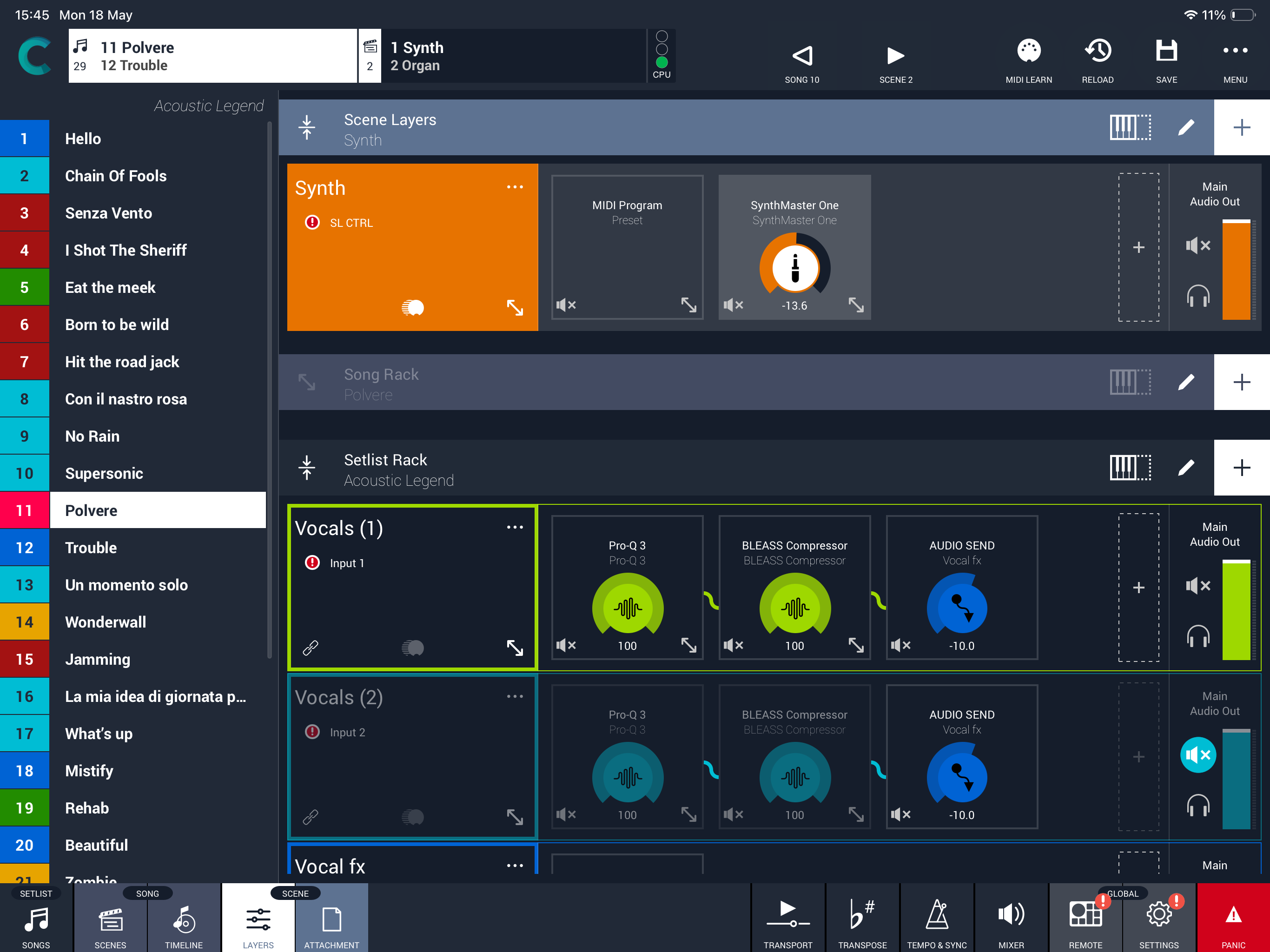Expand the Vocals (1) layer
1270x952 pixels.
coord(515,648)
